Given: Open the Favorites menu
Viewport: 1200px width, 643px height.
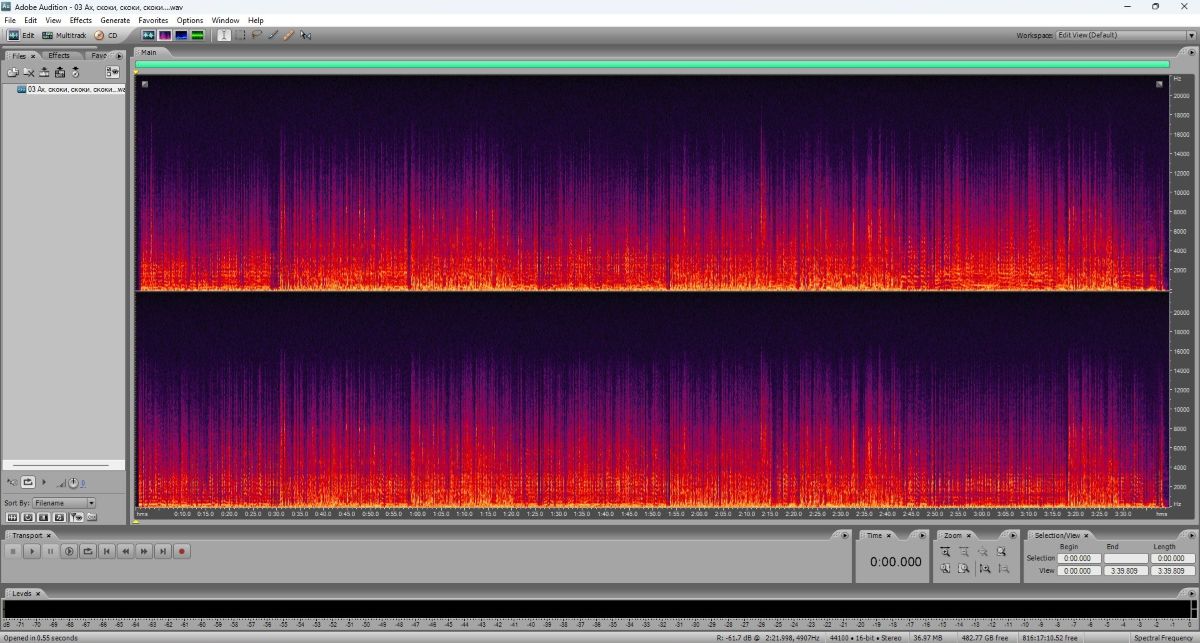Looking at the screenshot, I should [153, 20].
